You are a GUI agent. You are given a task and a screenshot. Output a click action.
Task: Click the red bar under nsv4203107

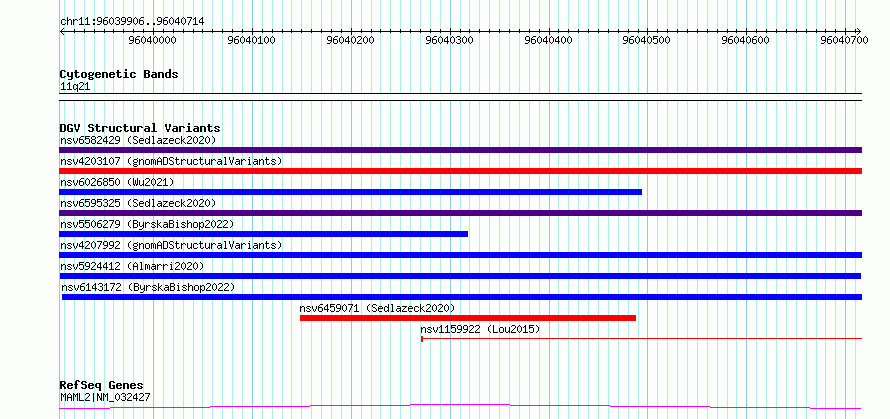click(x=461, y=171)
